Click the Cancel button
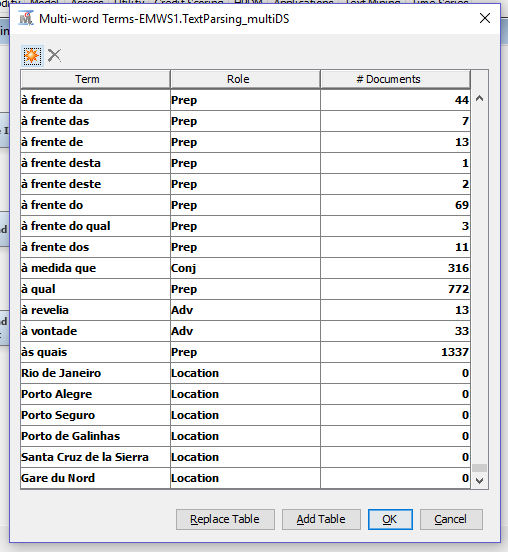The image size is (508, 552). pyautogui.click(x=451, y=519)
